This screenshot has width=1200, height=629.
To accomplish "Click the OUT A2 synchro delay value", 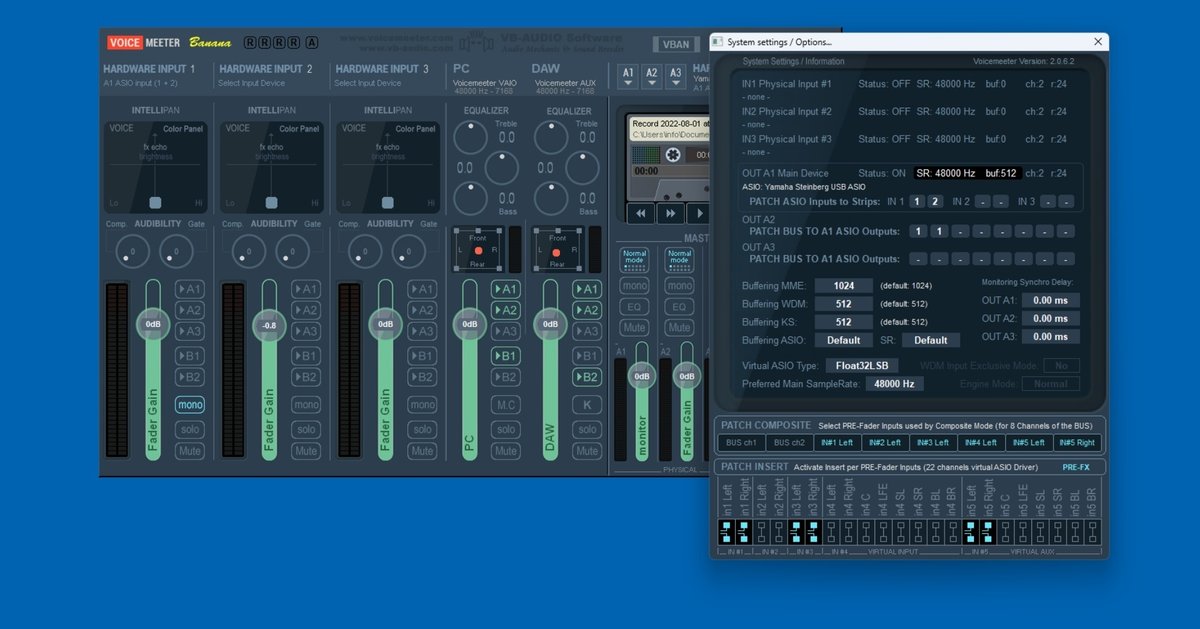I will [1050, 318].
